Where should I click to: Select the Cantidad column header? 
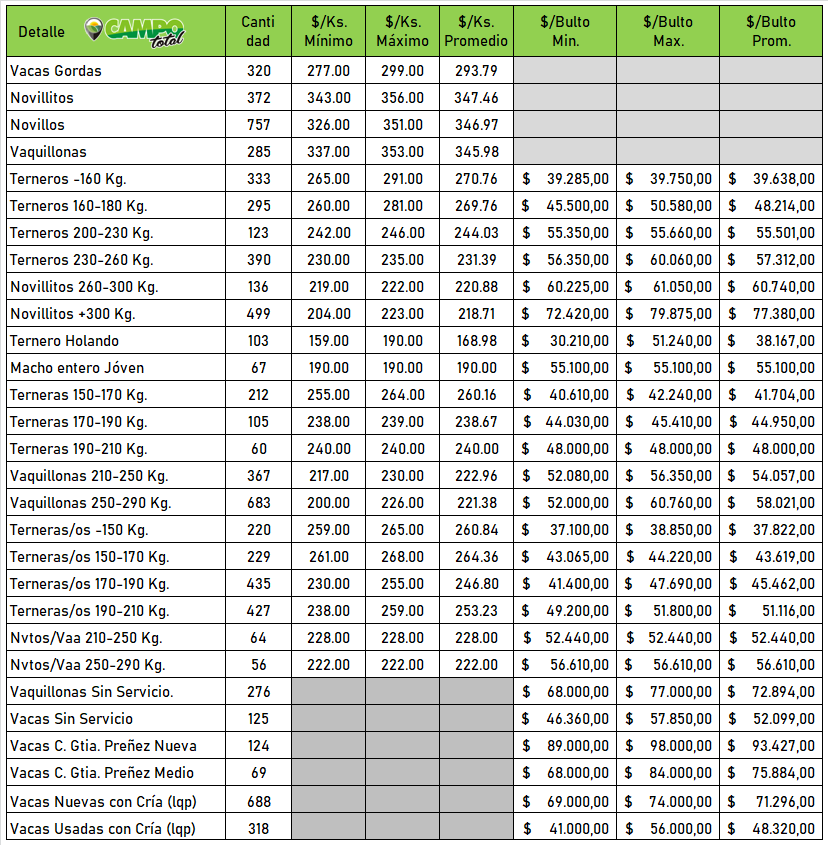[258, 31]
